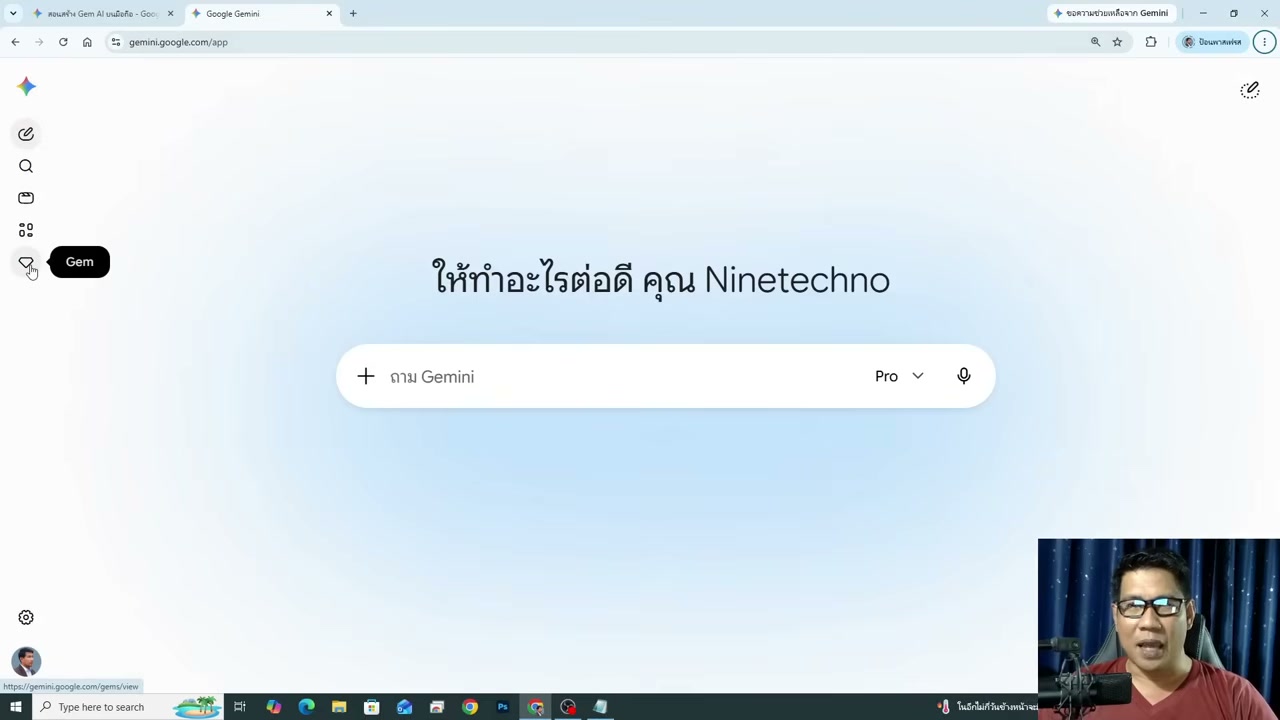
Task: Click the Gem tooltip label
Action: click(x=80, y=262)
